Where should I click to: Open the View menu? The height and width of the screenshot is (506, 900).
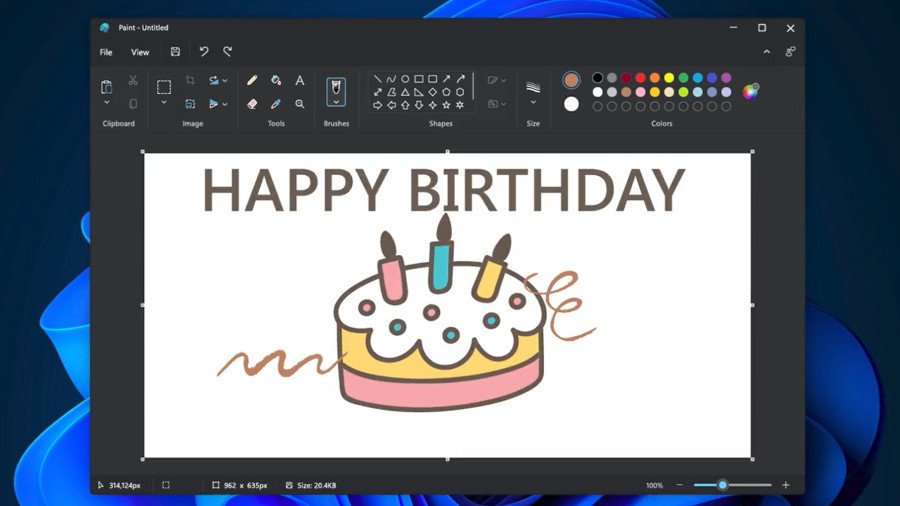[140, 52]
